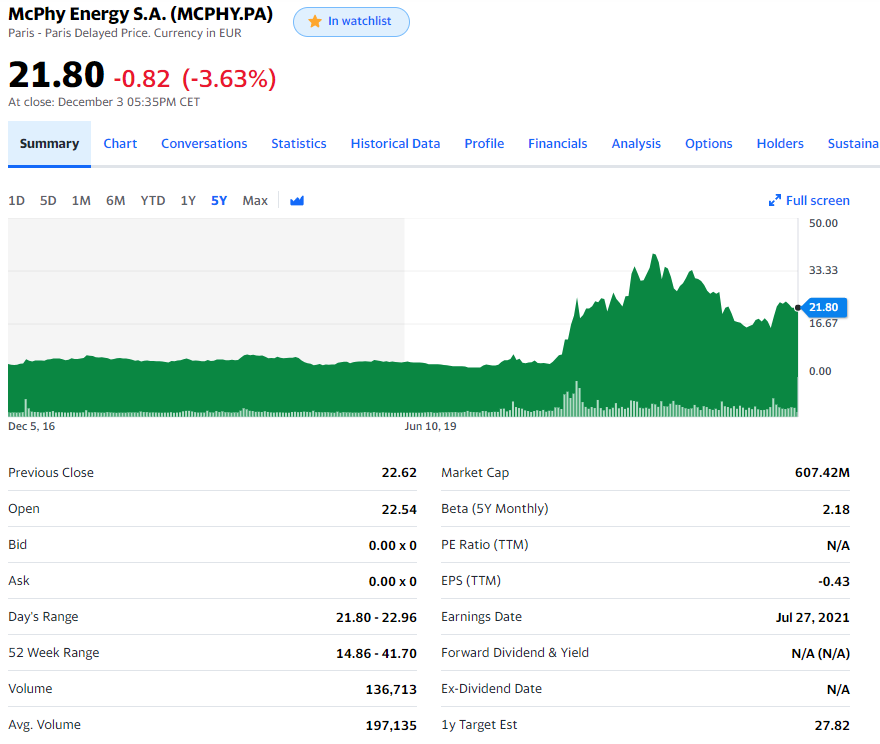
Task: Click the Day's Range value 21.80 - 22.96
Action: pos(376,618)
